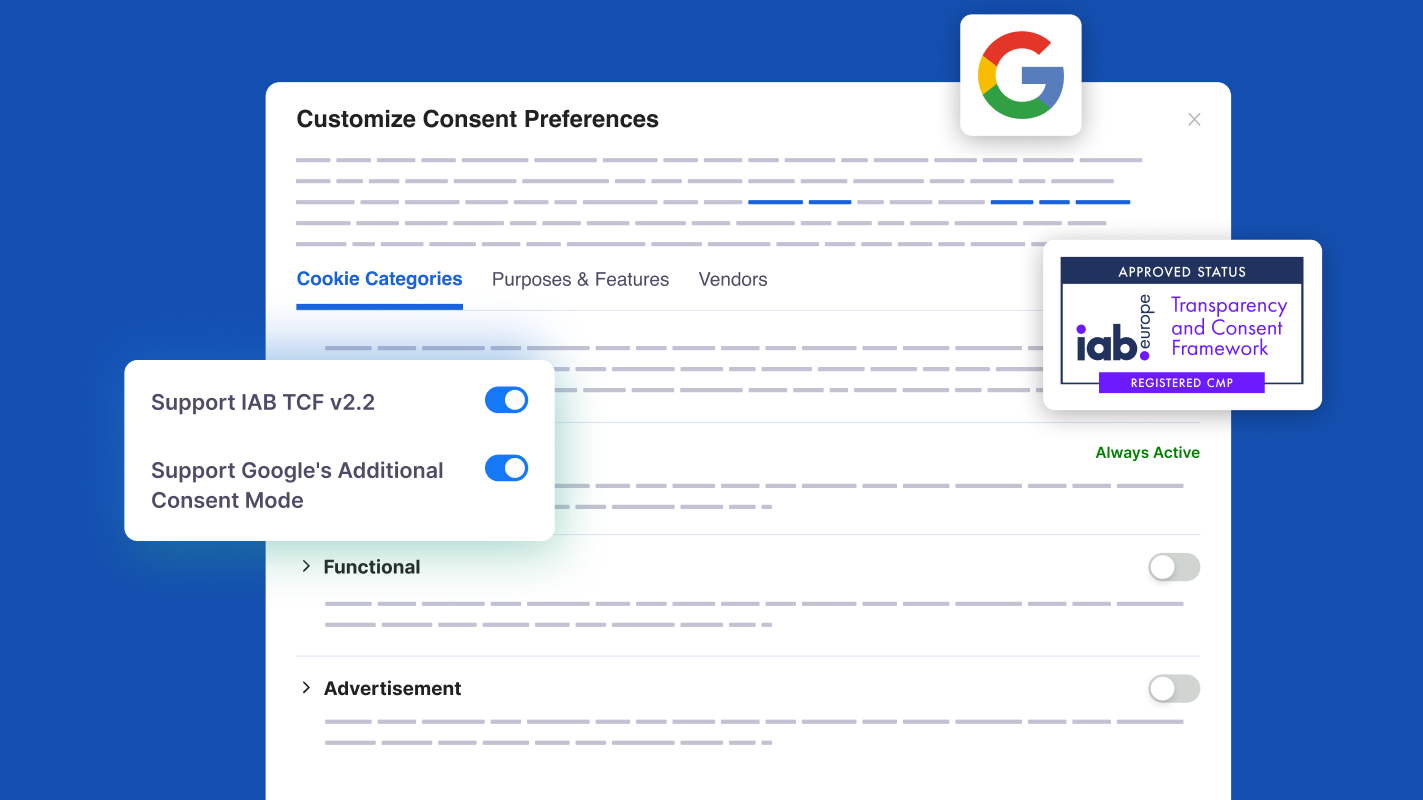This screenshot has width=1423, height=800.
Task: Switch to the Purposes & Features tab
Action: pos(580,279)
